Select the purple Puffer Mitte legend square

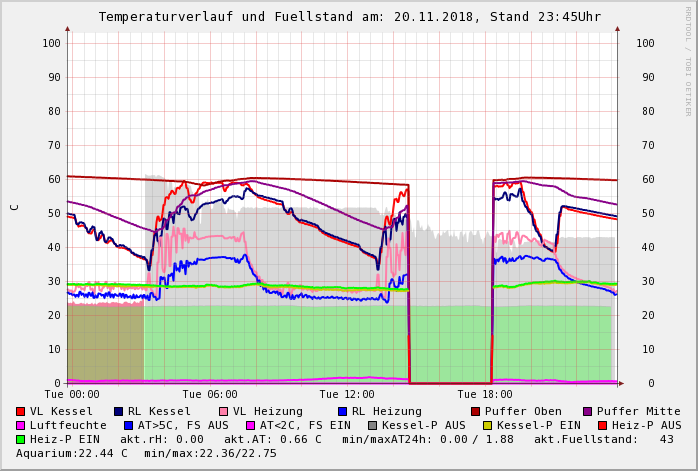point(587,411)
